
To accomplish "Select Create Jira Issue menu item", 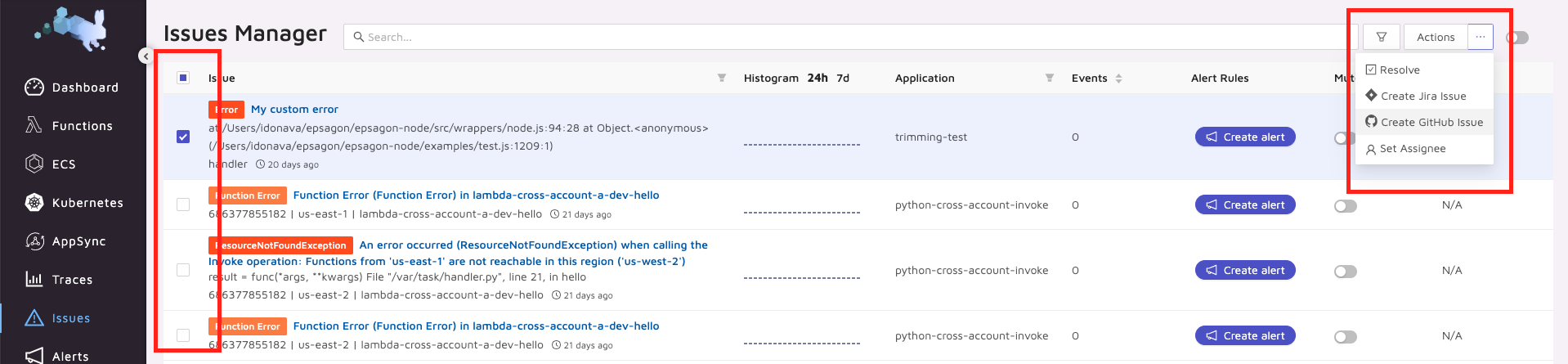I will click(x=1424, y=97).
